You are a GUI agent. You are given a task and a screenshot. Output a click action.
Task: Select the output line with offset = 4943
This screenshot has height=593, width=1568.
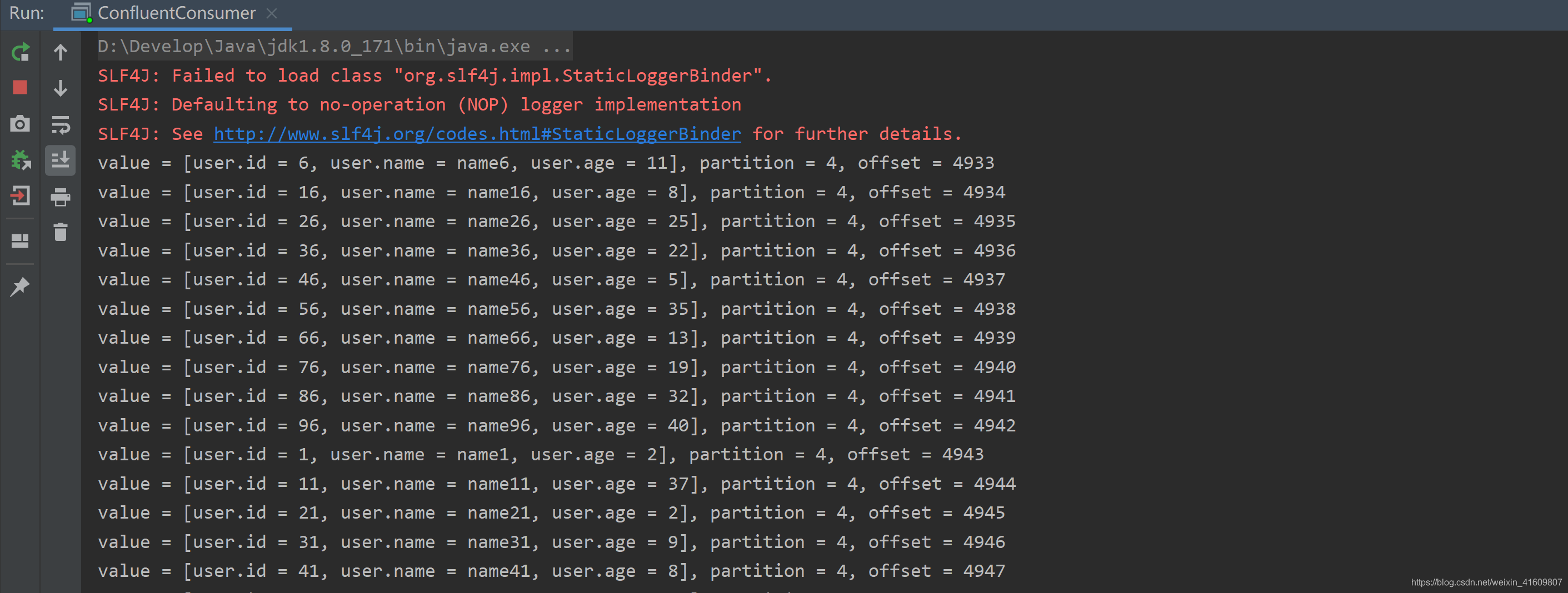541,454
